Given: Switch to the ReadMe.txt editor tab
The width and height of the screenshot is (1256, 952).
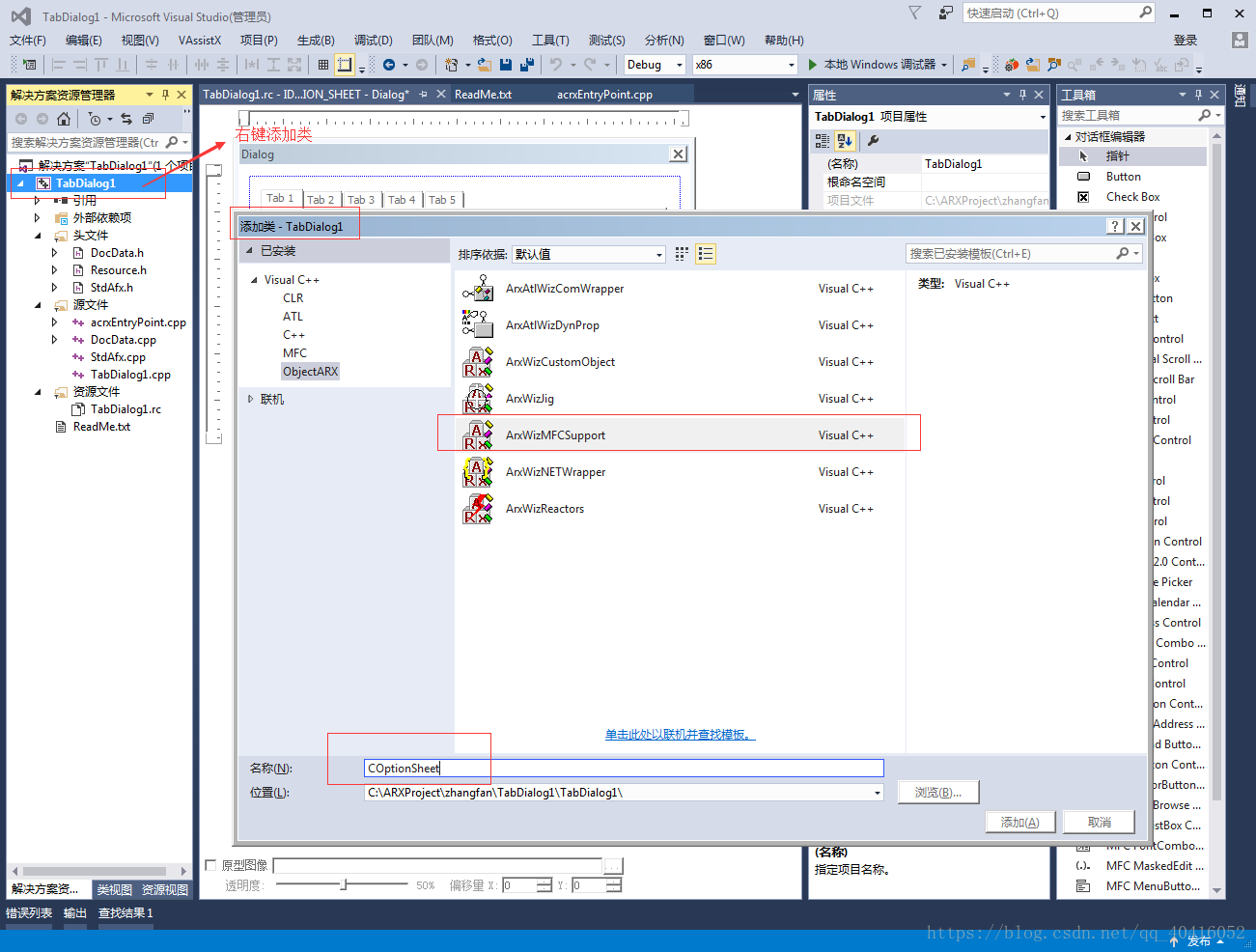Looking at the screenshot, I should pyautogui.click(x=483, y=95).
